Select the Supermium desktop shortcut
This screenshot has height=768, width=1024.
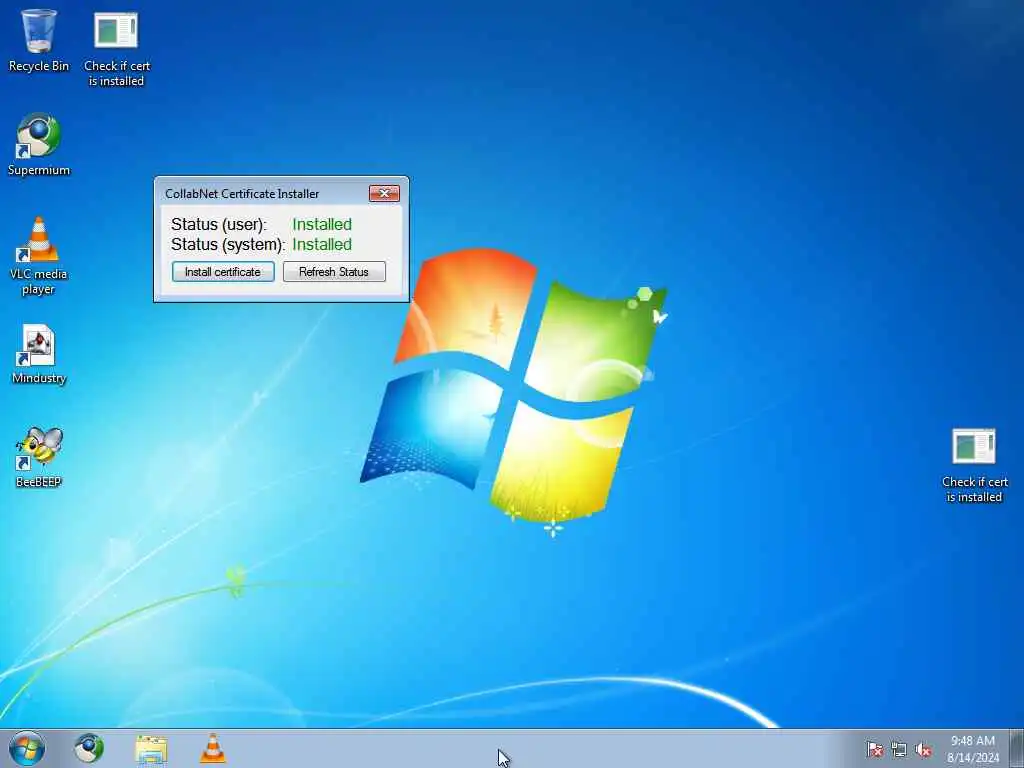click(x=39, y=144)
